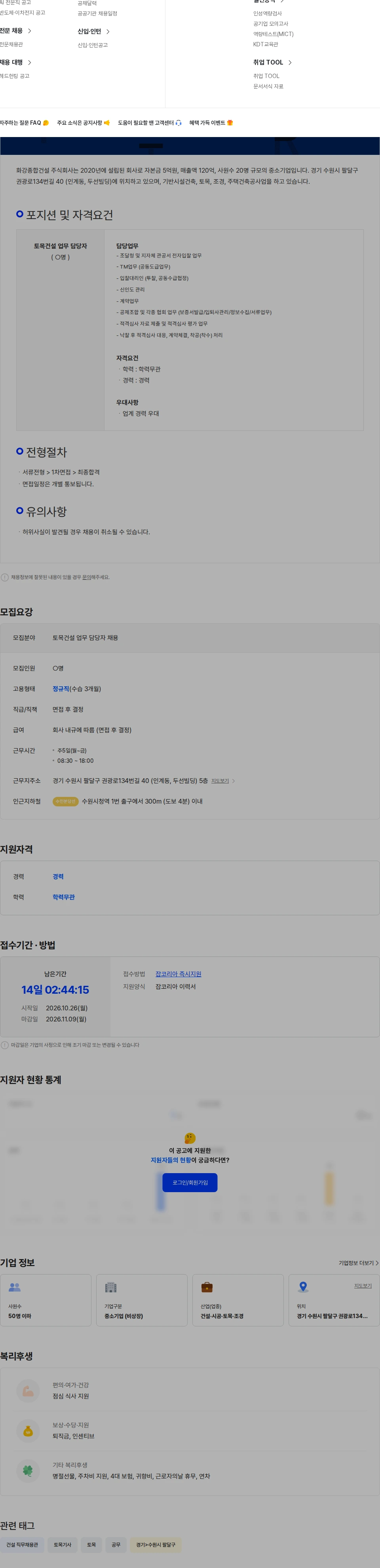380x1568 pixels.
Task: Click the 수인분당선 subway line badge
Action: [66, 802]
